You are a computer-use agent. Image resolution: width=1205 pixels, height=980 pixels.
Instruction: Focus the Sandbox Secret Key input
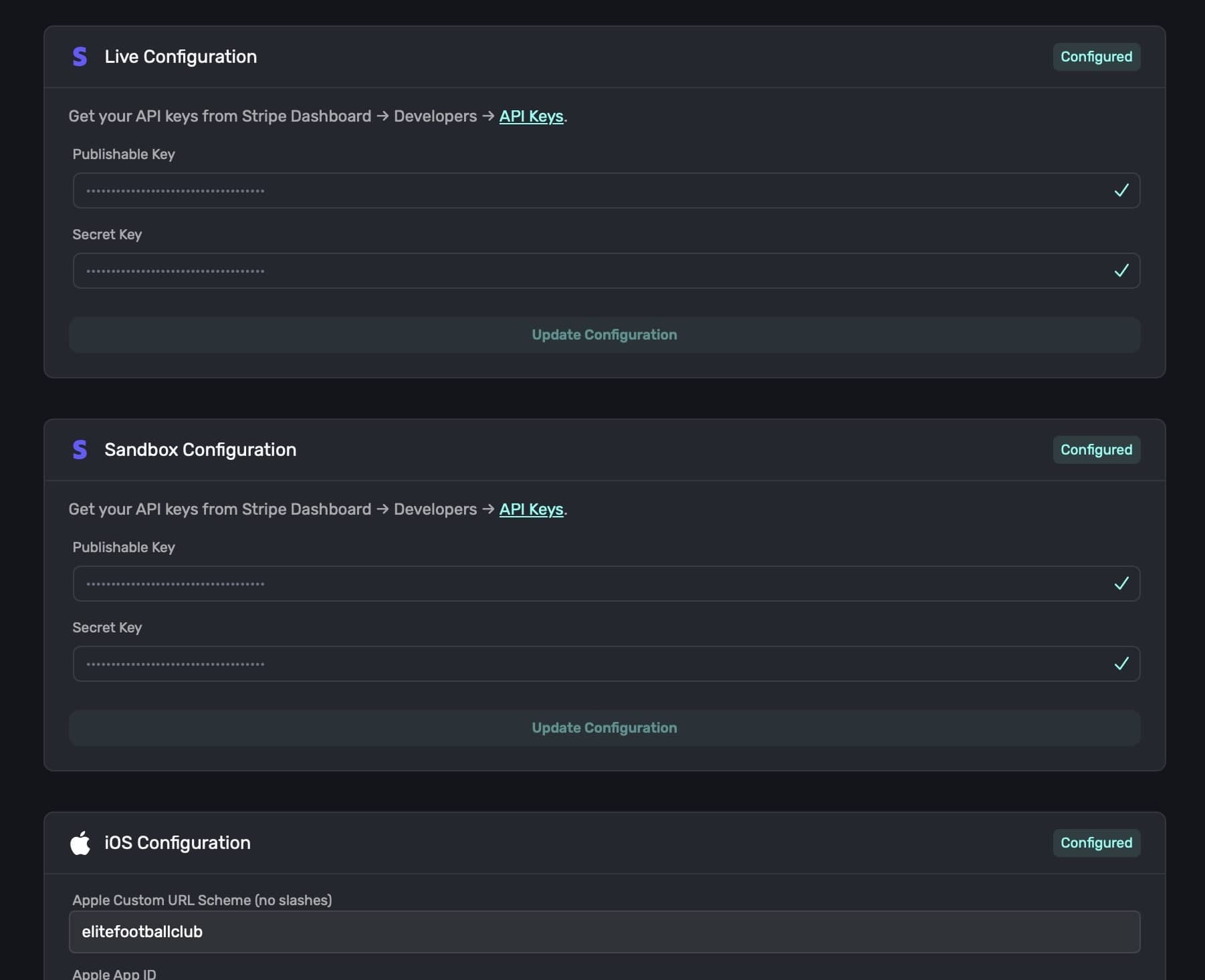click(588, 664)
